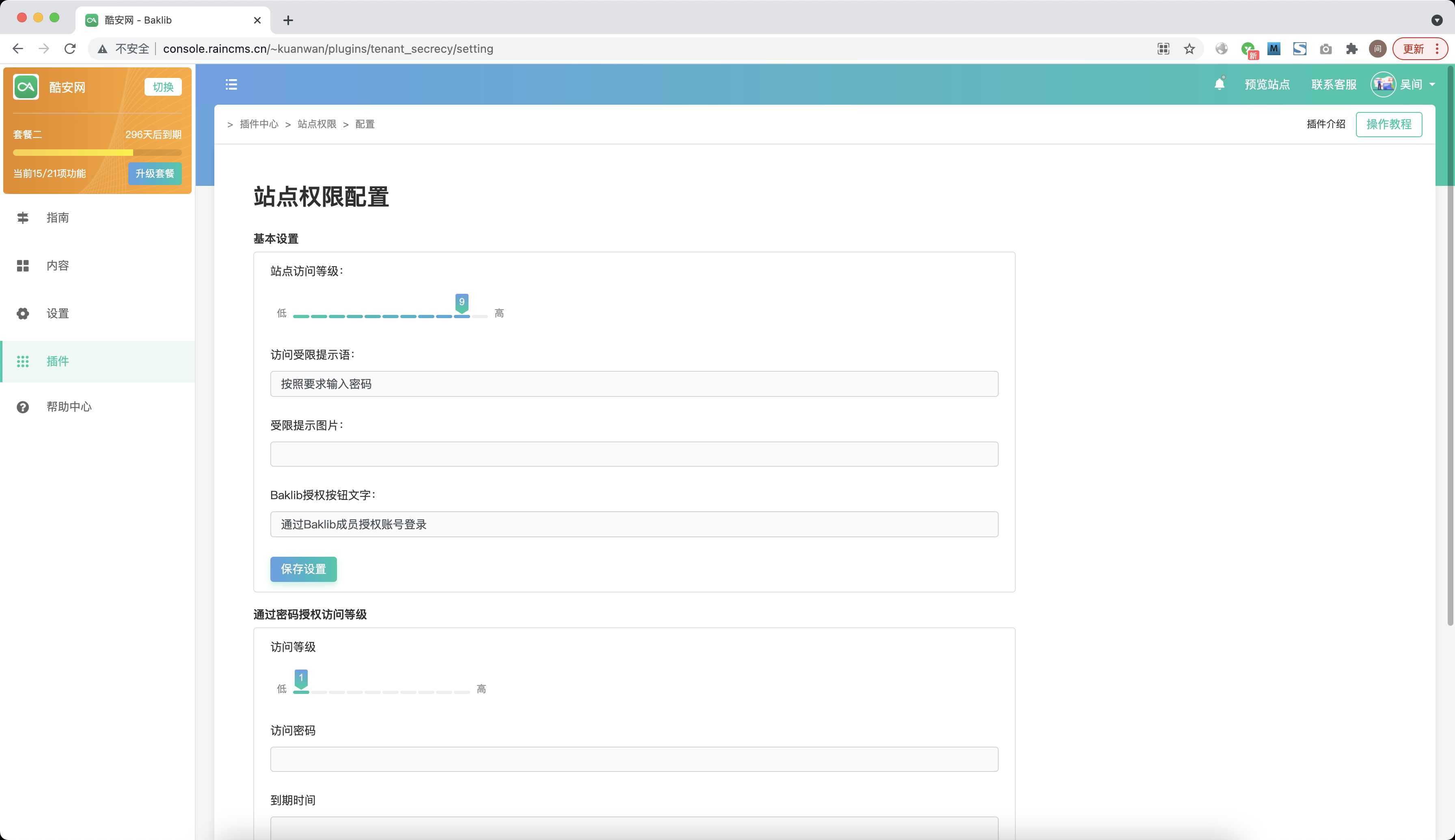Click the 站点访问等级 slider handle 9
The width and height of the screenshot is (1455, 840).
pos(462,303)
